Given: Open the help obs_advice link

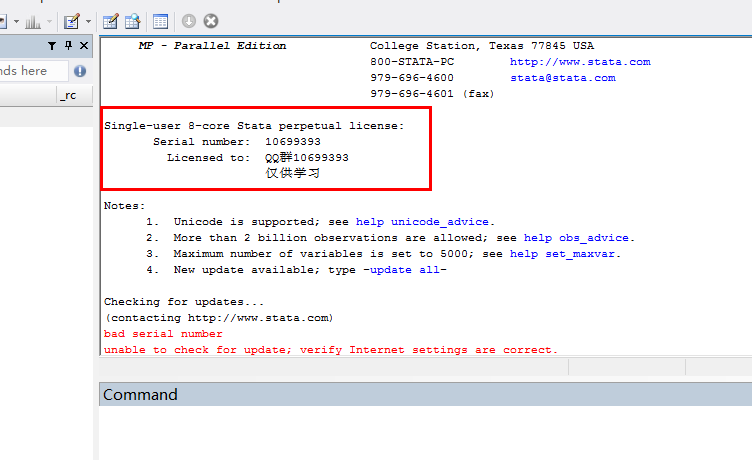Looking at the screenshot, I should [x=576, y=238].
